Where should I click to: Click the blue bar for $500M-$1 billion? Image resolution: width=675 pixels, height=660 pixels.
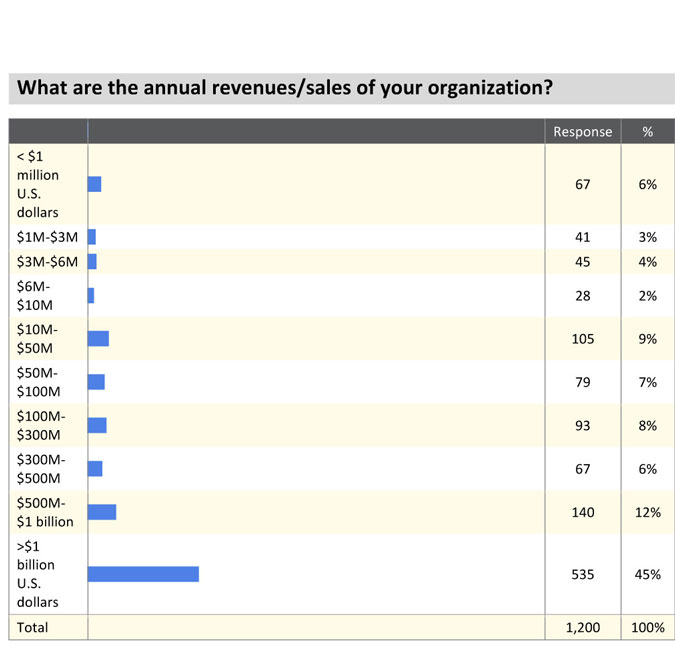[102, 512]
